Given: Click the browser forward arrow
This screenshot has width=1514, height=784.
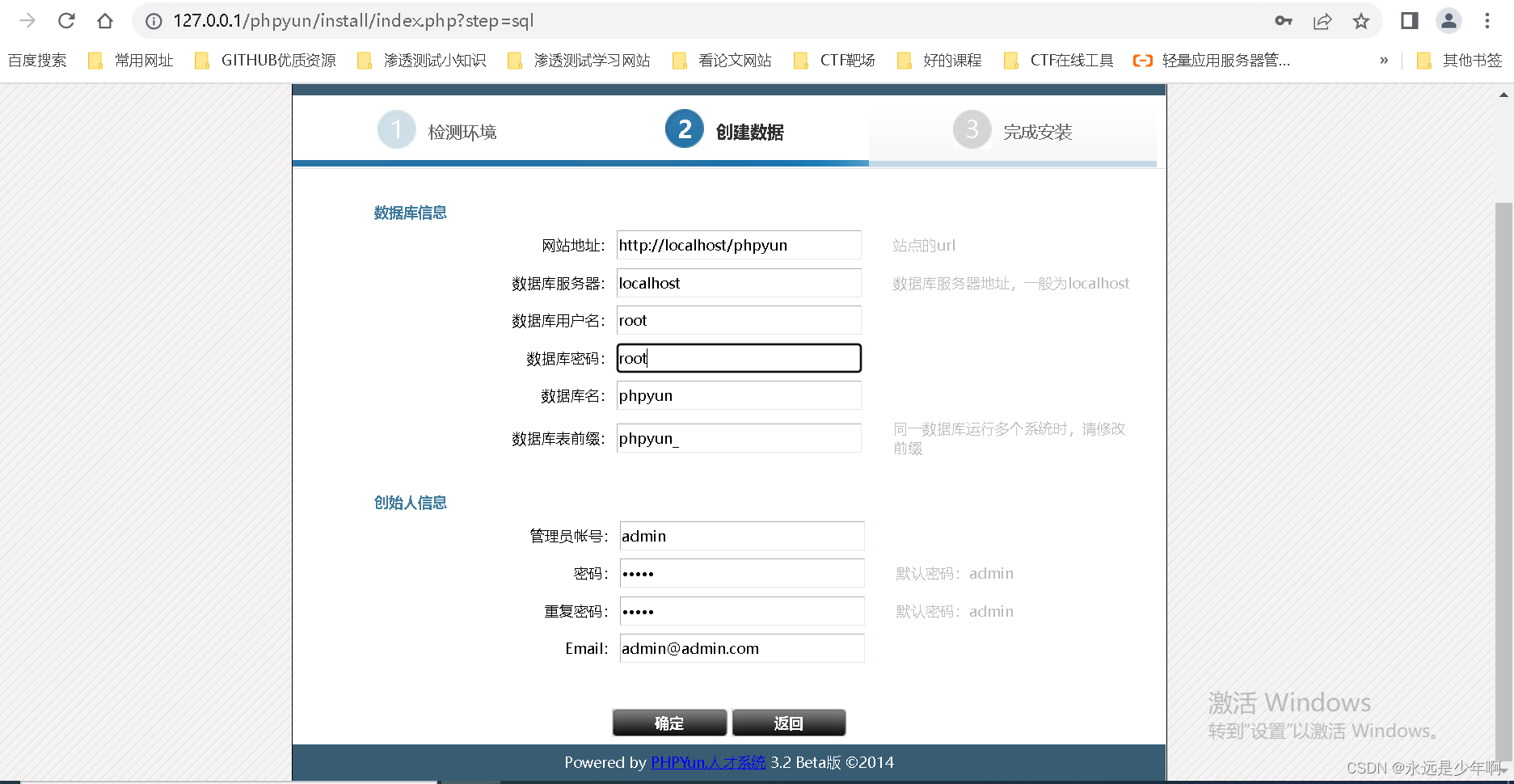Looking at the screenshot, I should (27, 21).
